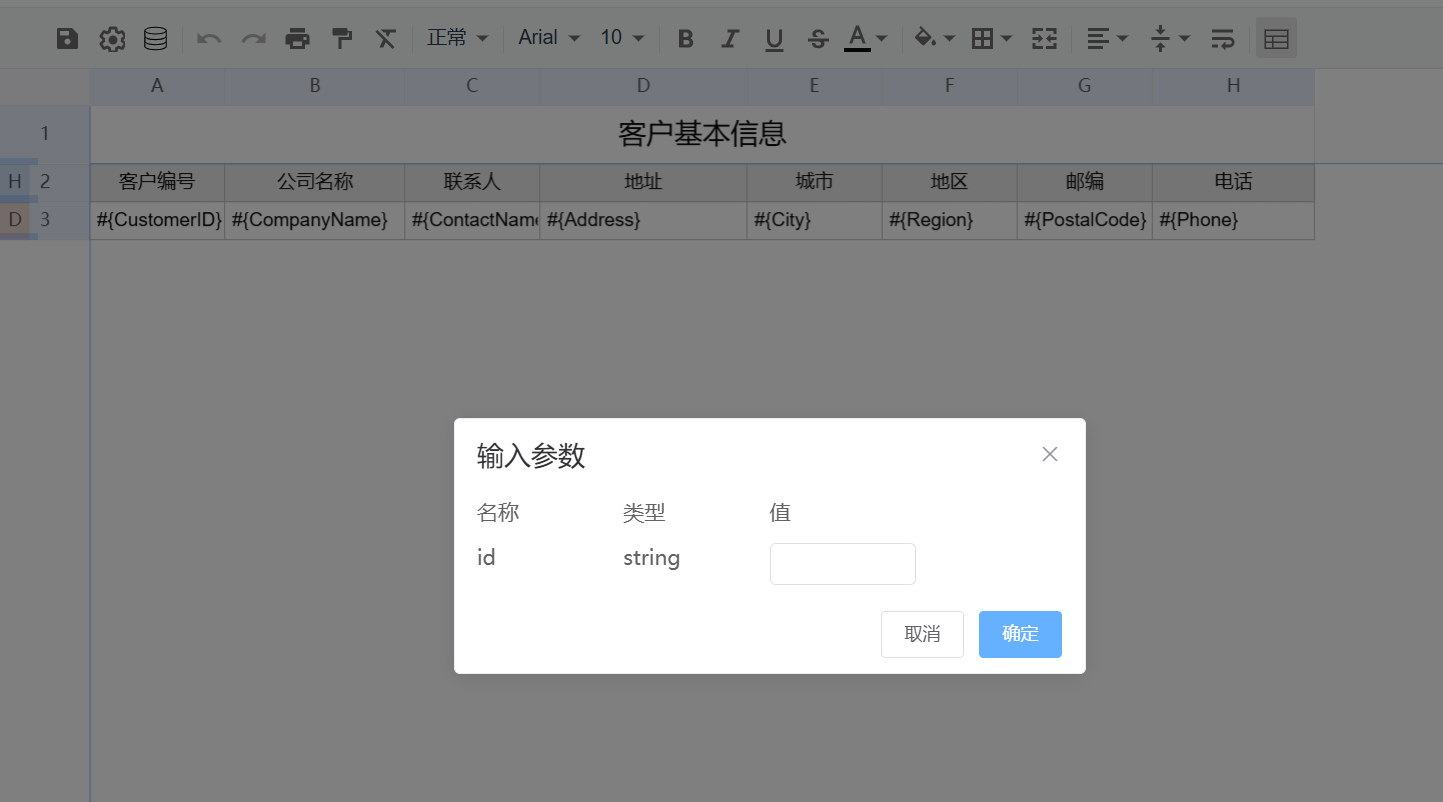Open the 正常 format dropdown
Image resolution: width=1443 pixels, height=802 pixels.
pyautogui.click(x=457, y=38)
